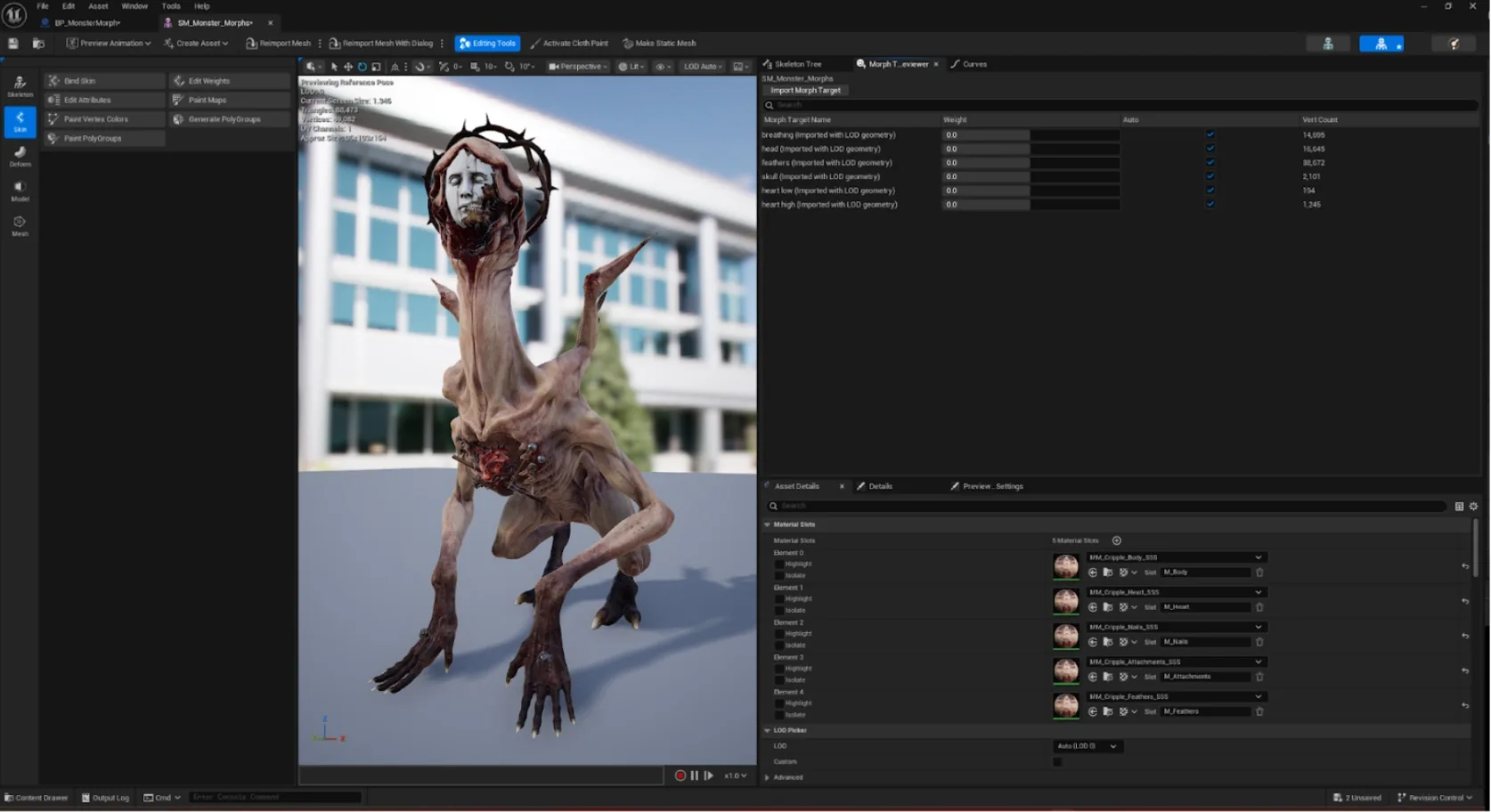Pause the animation preview playback
The width and height of the screenshot is (1491, 812).
(695, 775)
